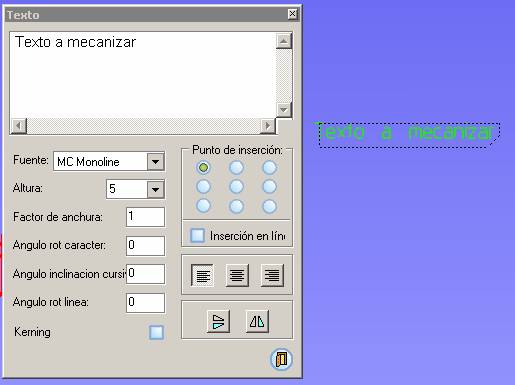Screen dimensions: 515x385
Task: Open the Fuente font dropdown
Action: coord(155,162)
